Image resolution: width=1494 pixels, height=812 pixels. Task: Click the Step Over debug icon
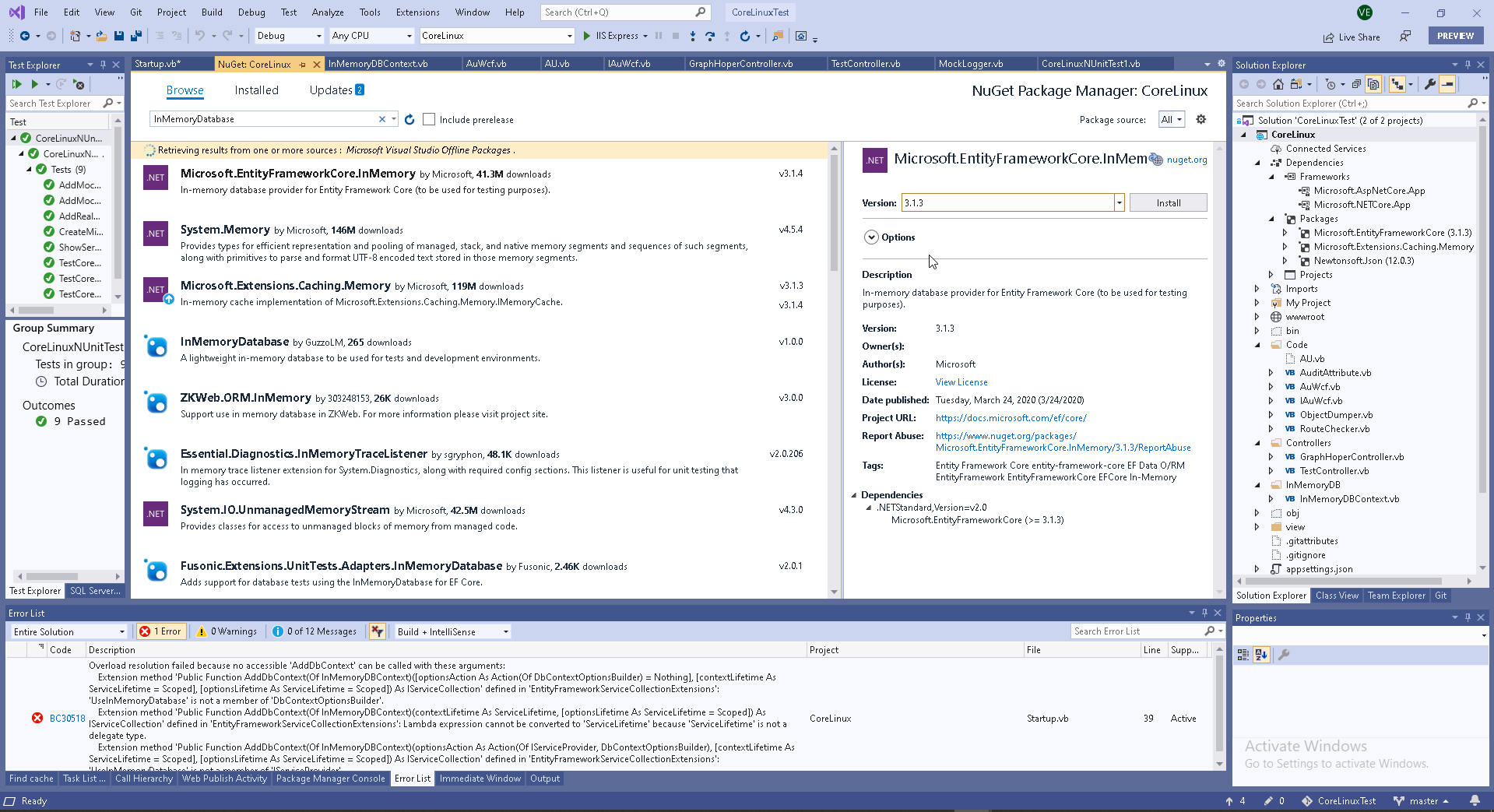(710, 36)
